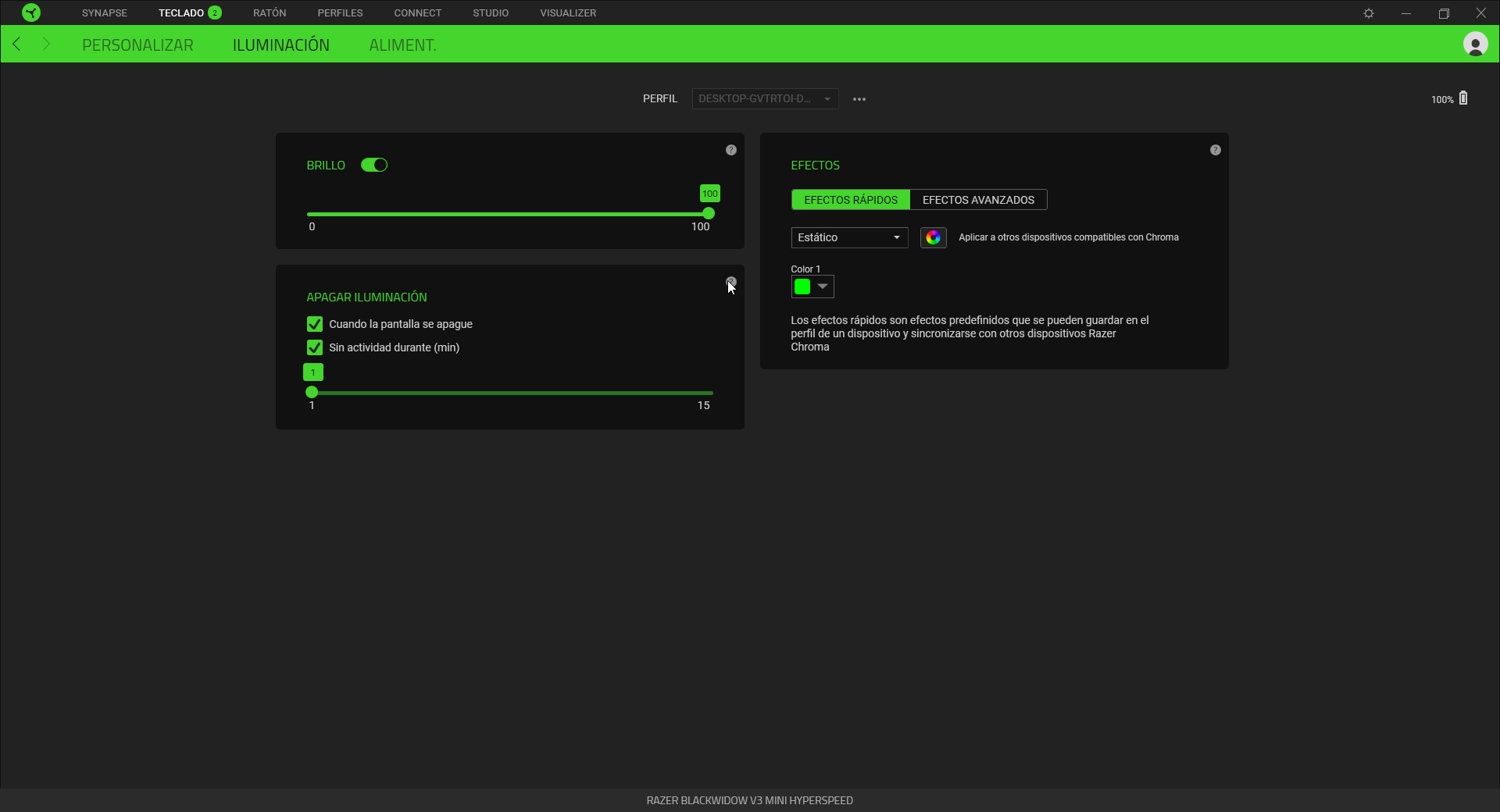Open help icon in Brillo panel

tap(730, 150)
